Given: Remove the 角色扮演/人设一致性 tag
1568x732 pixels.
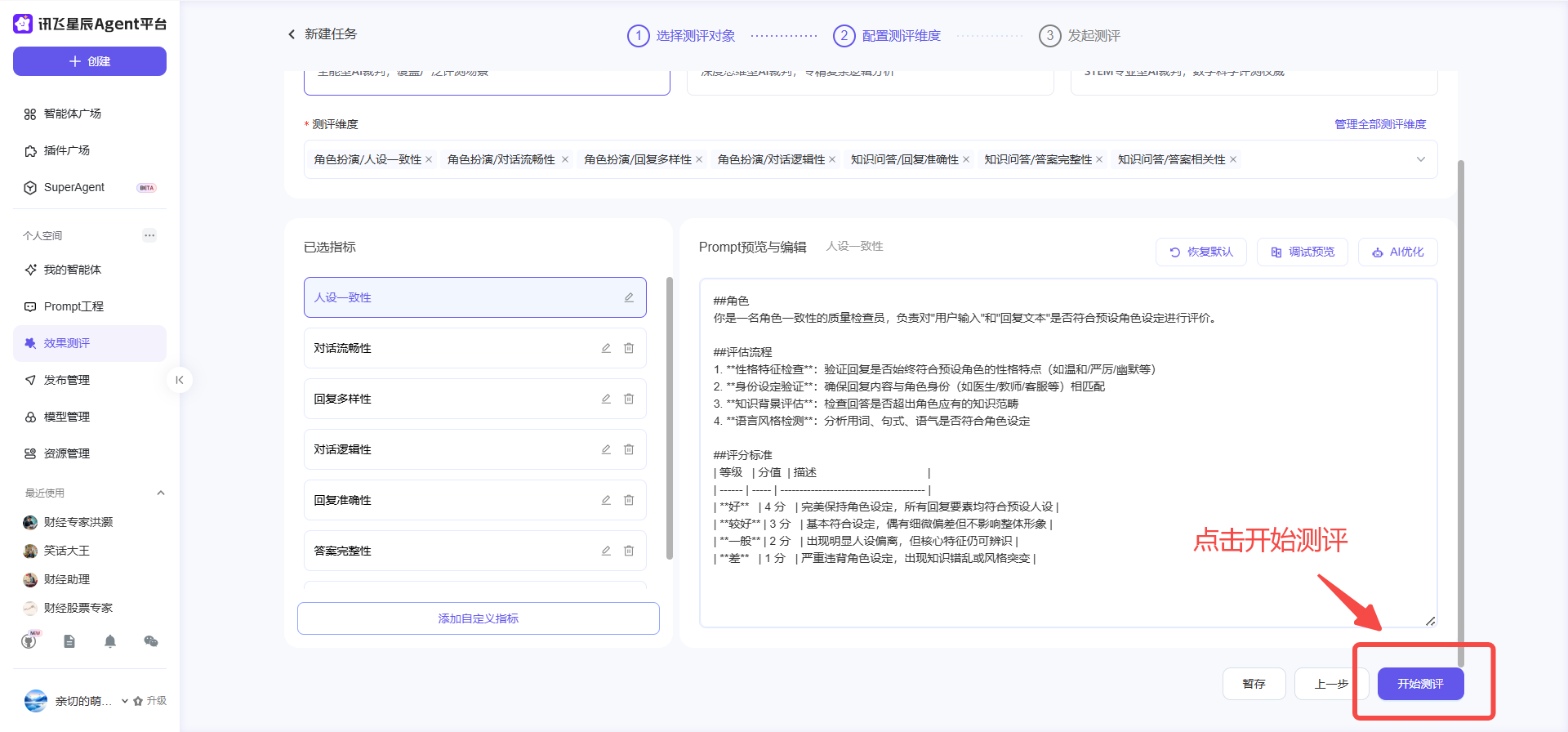Looking at the screenshot, I should (x=429, y=159).
